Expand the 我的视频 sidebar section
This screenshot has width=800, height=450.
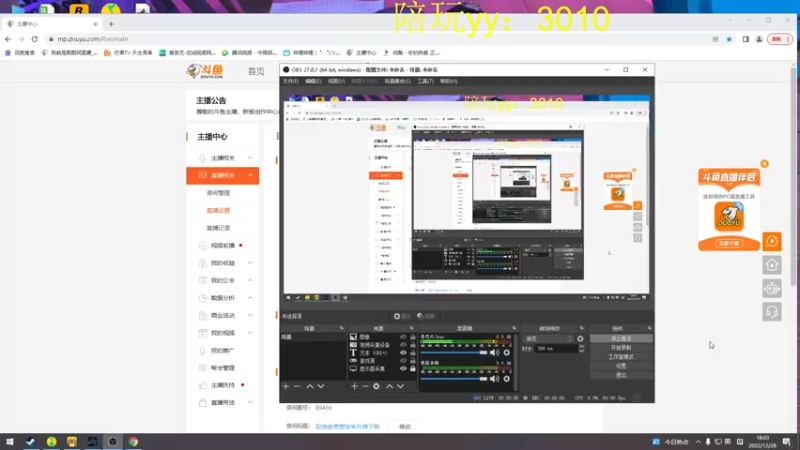250,333
